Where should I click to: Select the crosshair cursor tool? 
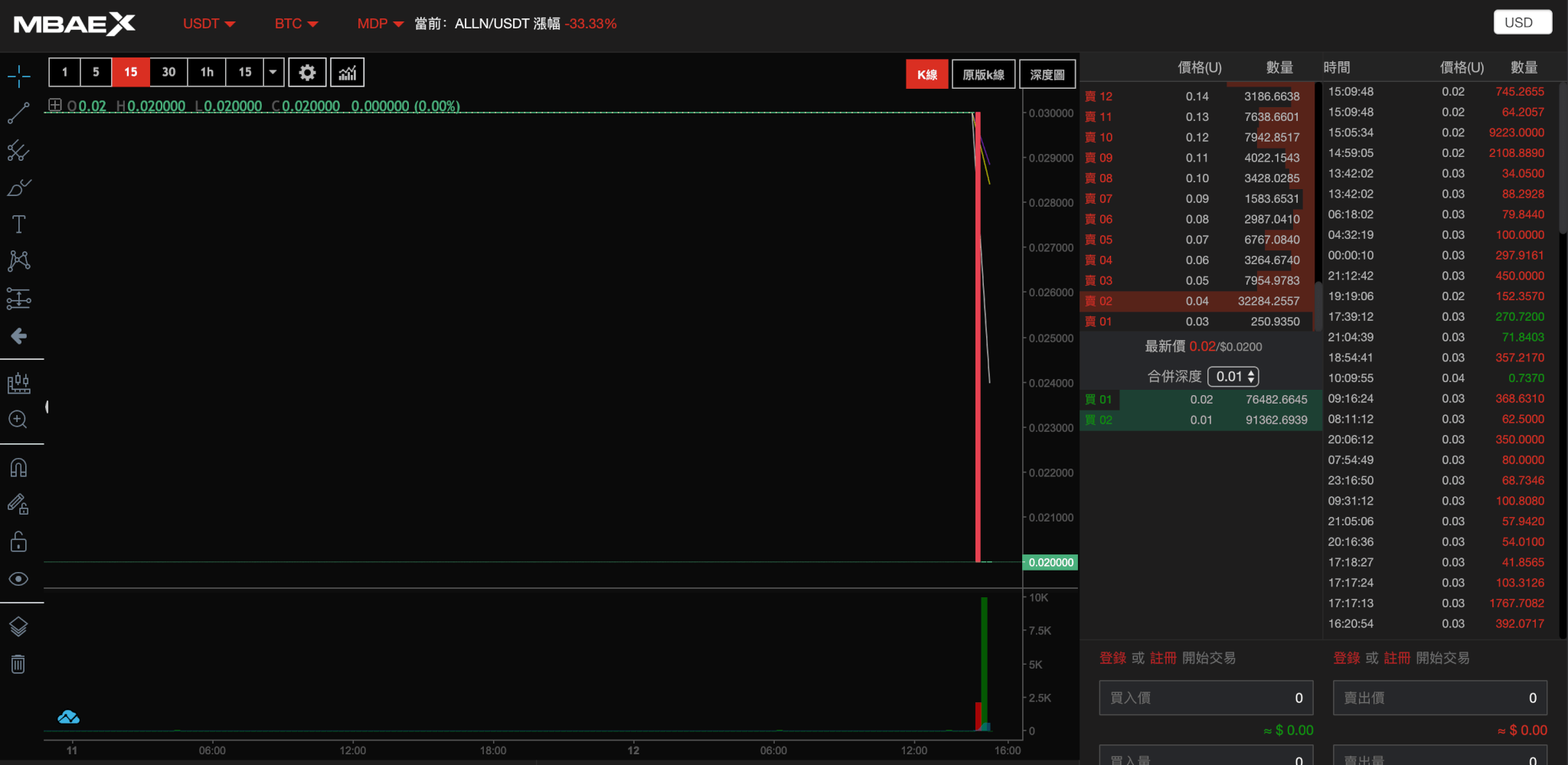point(18,76)
